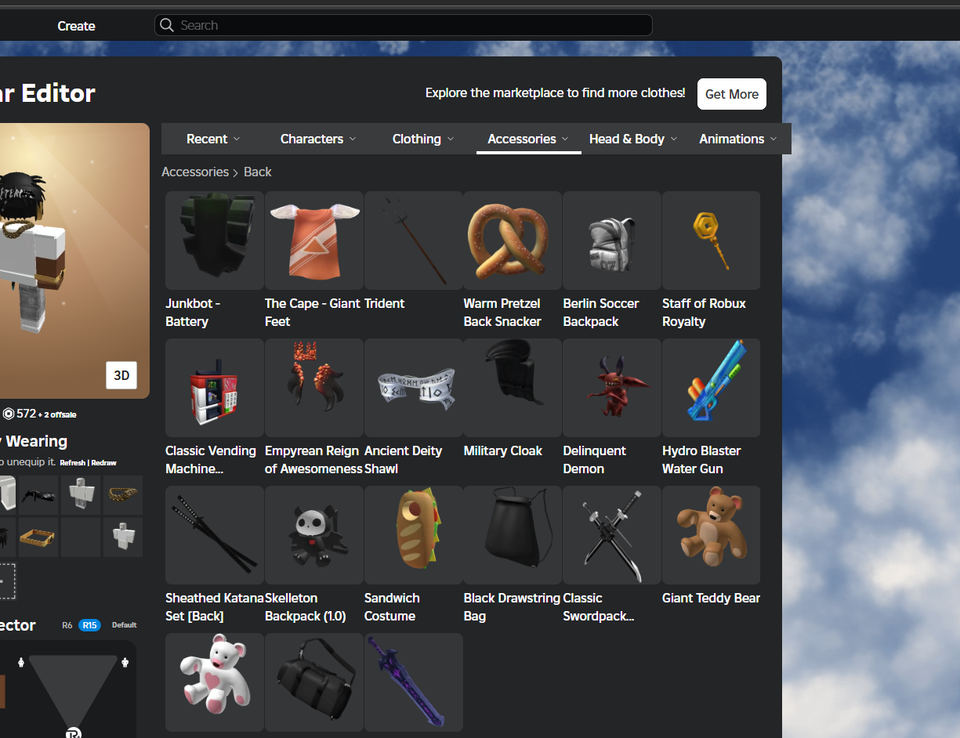Image resolution: width=960 pixels, height=738 pixels.
Task: Set body scale to Default
Action: [x=124, y=625]
